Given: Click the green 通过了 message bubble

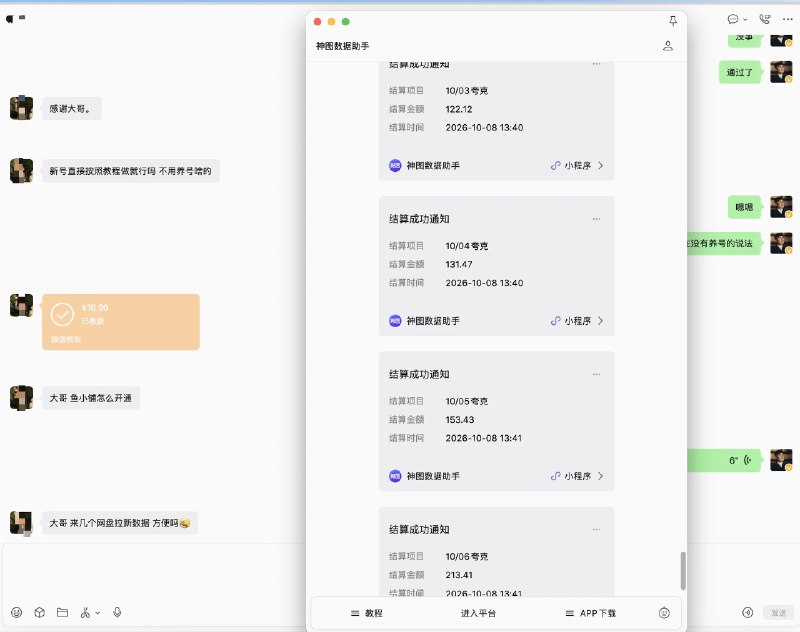Looking at the screenshot, I should pos(740,72).
